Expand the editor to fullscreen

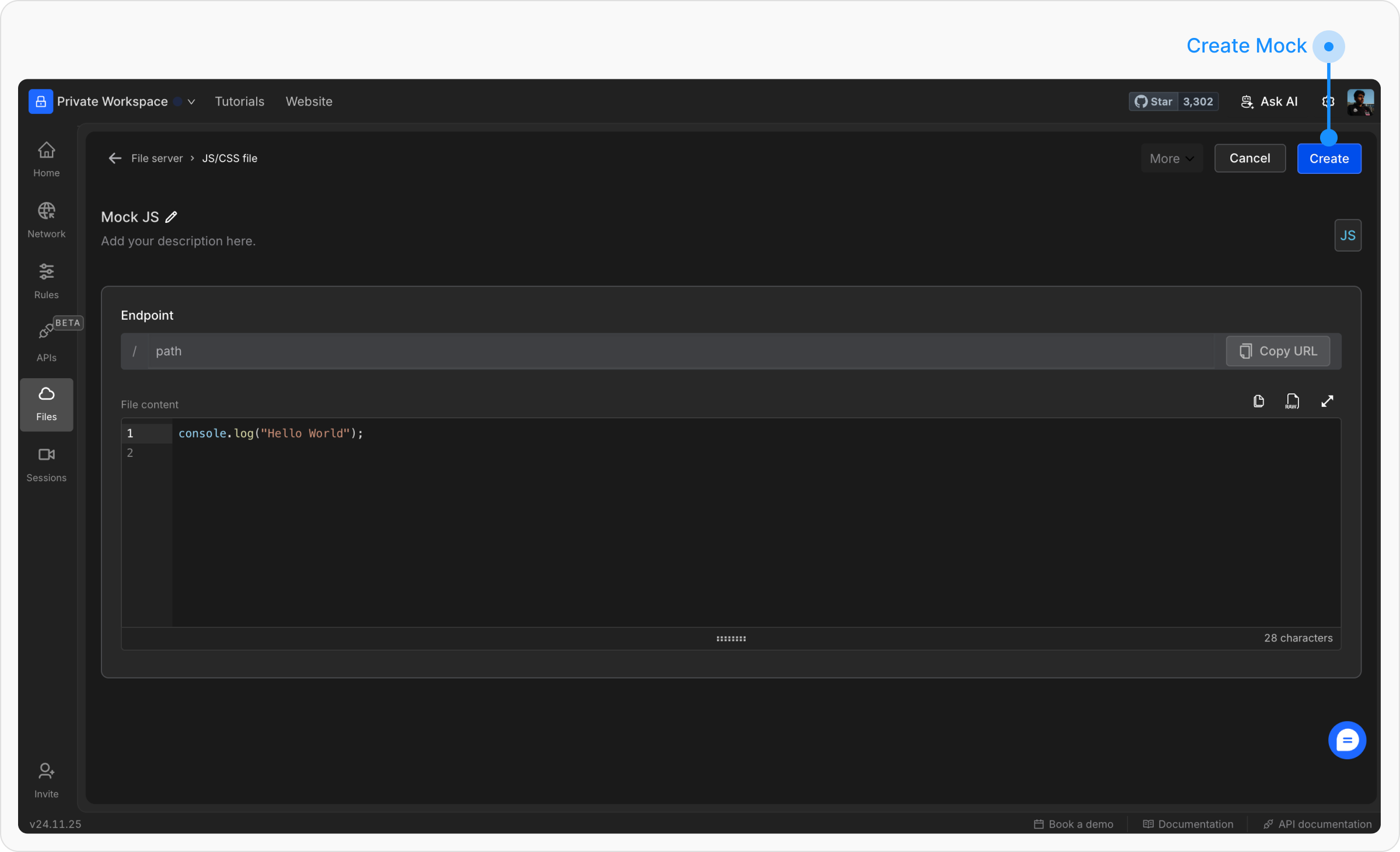(1327, 401)
